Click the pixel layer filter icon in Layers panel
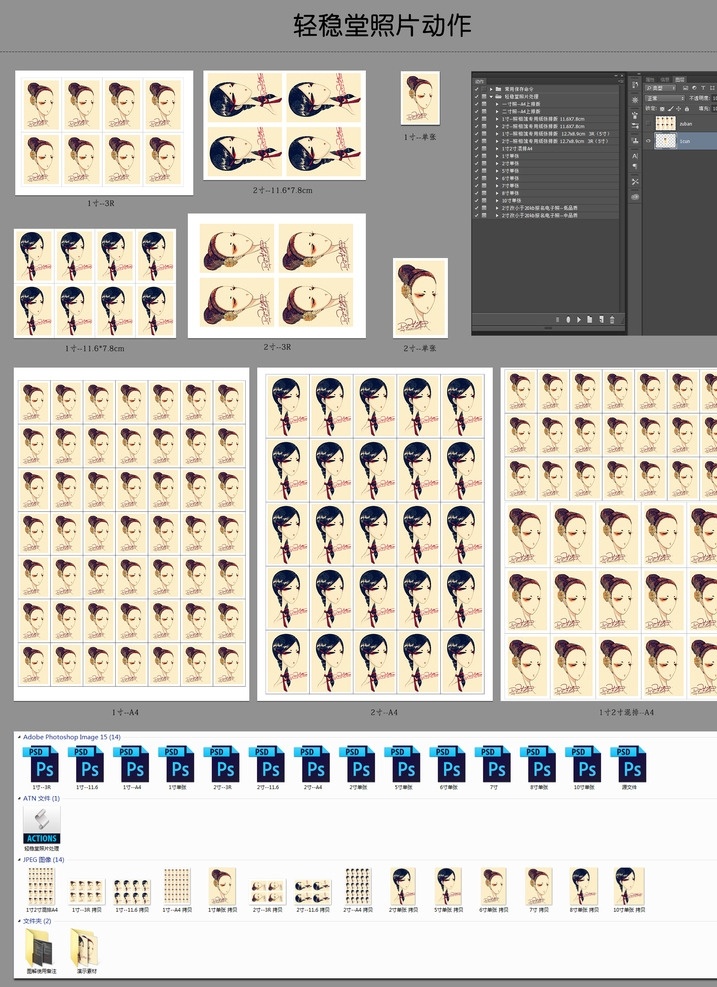The image size is (717, 987). [686, 88]
